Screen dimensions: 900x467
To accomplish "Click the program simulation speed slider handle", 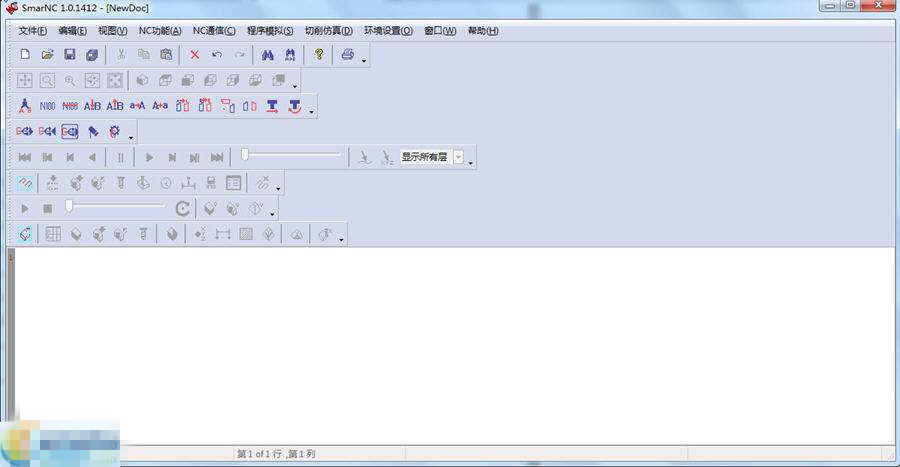I will (245, 154).
